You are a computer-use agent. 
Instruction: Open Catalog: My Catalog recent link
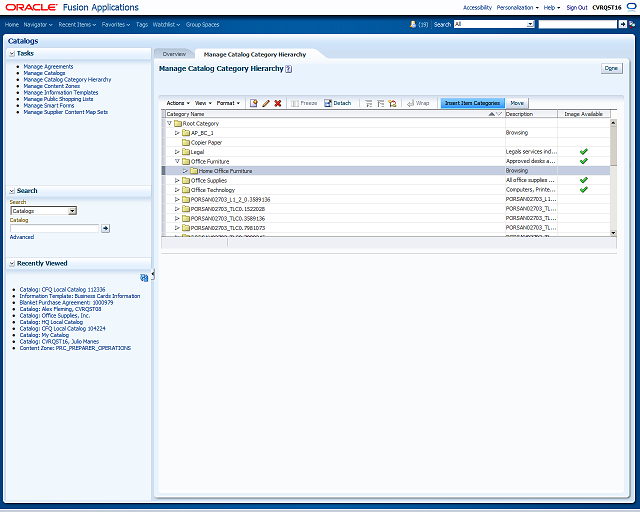[x=44, y=335]
